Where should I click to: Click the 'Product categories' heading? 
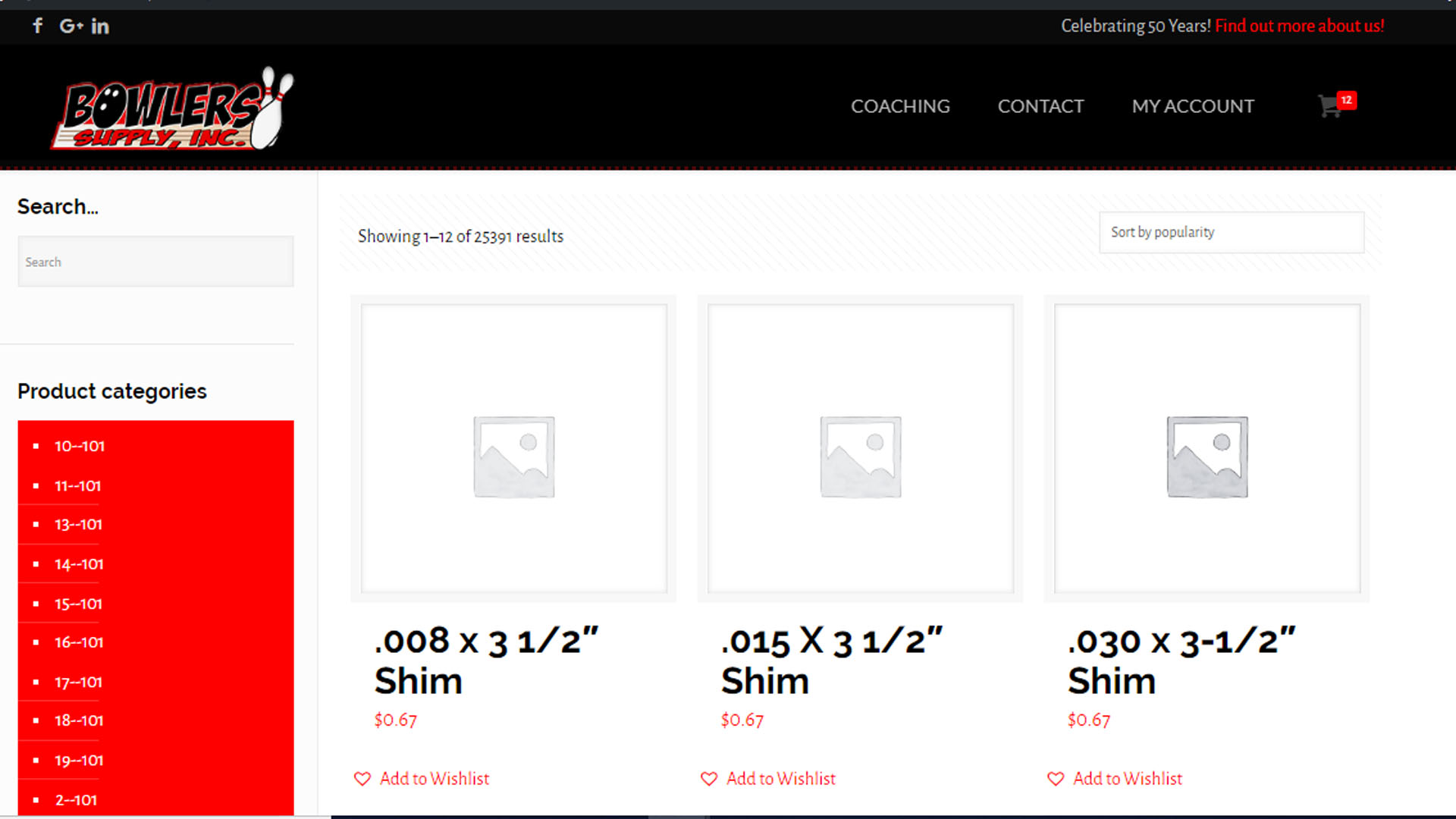click(x=112, y=391)
